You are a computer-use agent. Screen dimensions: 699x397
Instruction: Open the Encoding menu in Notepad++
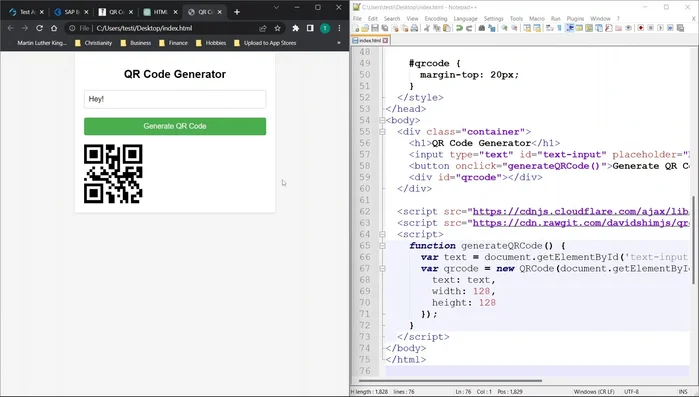coord(436,19)
